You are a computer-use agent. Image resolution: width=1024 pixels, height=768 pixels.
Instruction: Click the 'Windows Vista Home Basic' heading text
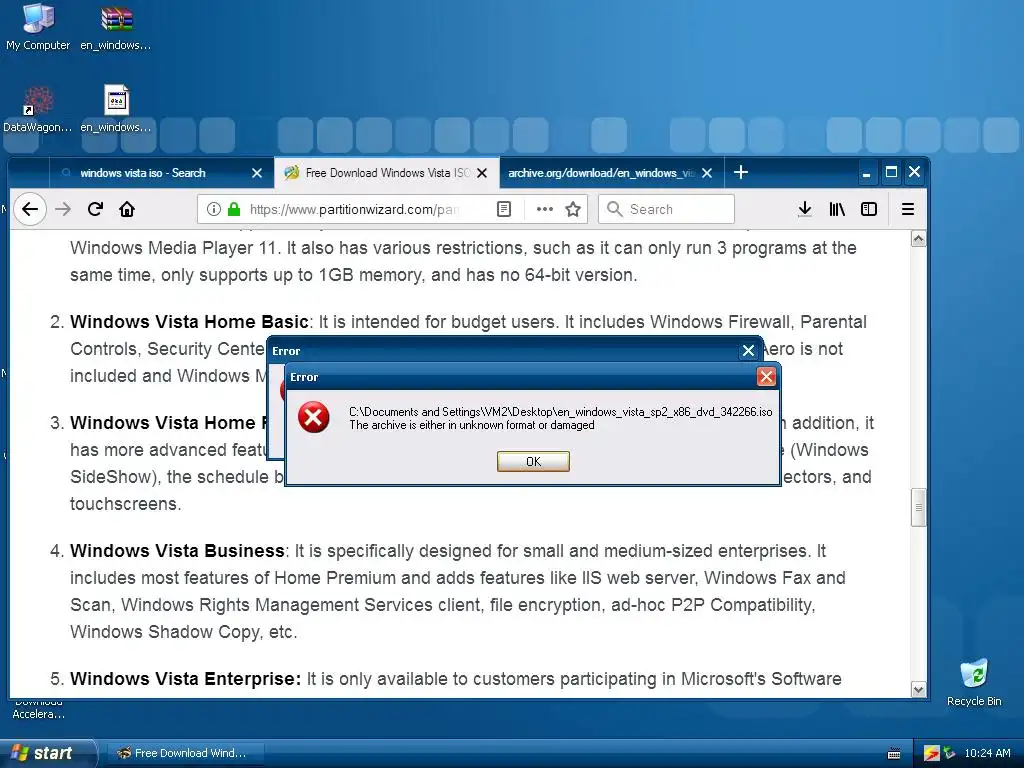189,321
